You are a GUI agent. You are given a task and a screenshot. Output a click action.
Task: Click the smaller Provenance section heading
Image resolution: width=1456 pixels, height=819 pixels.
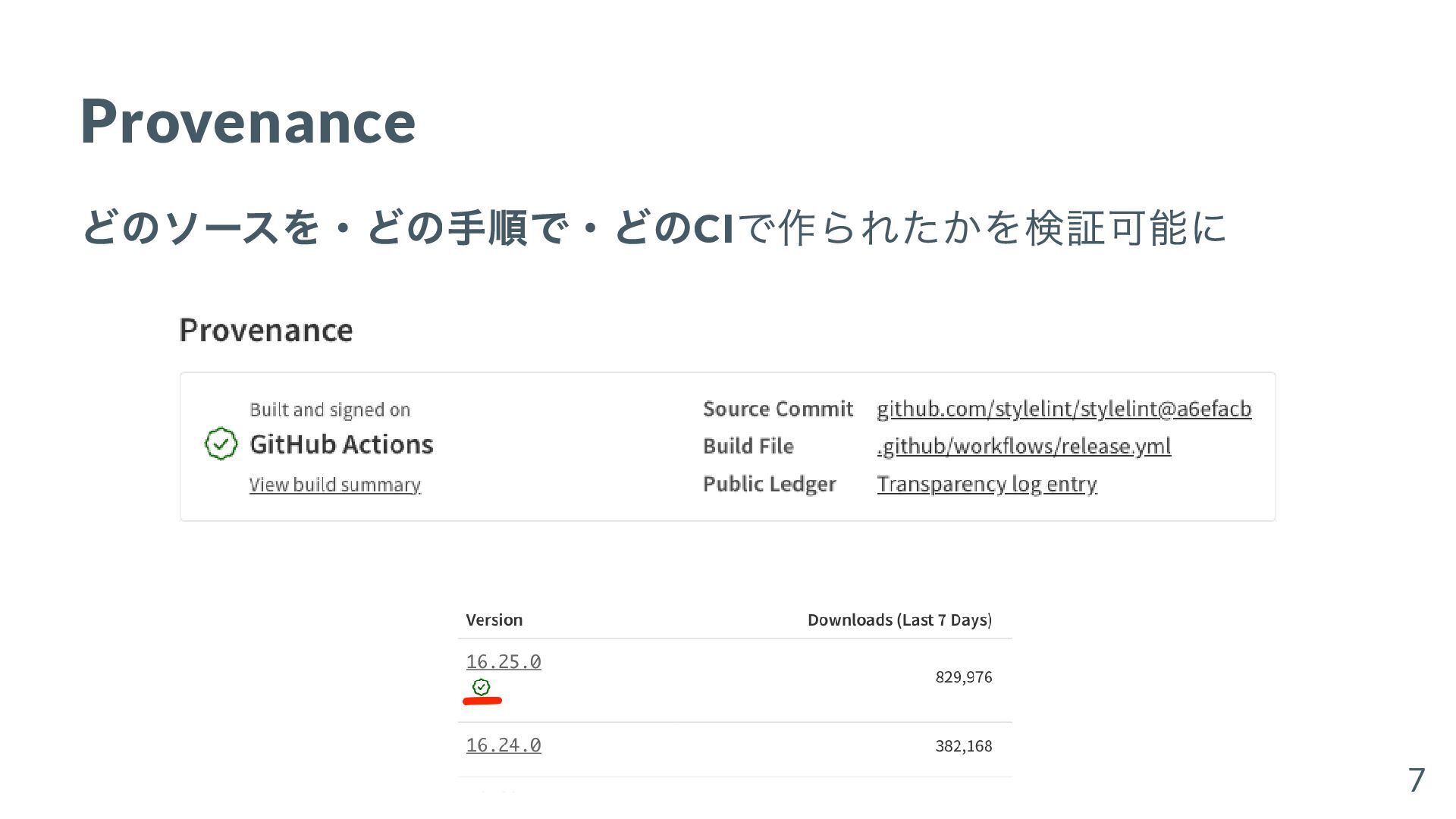(265, 330)
